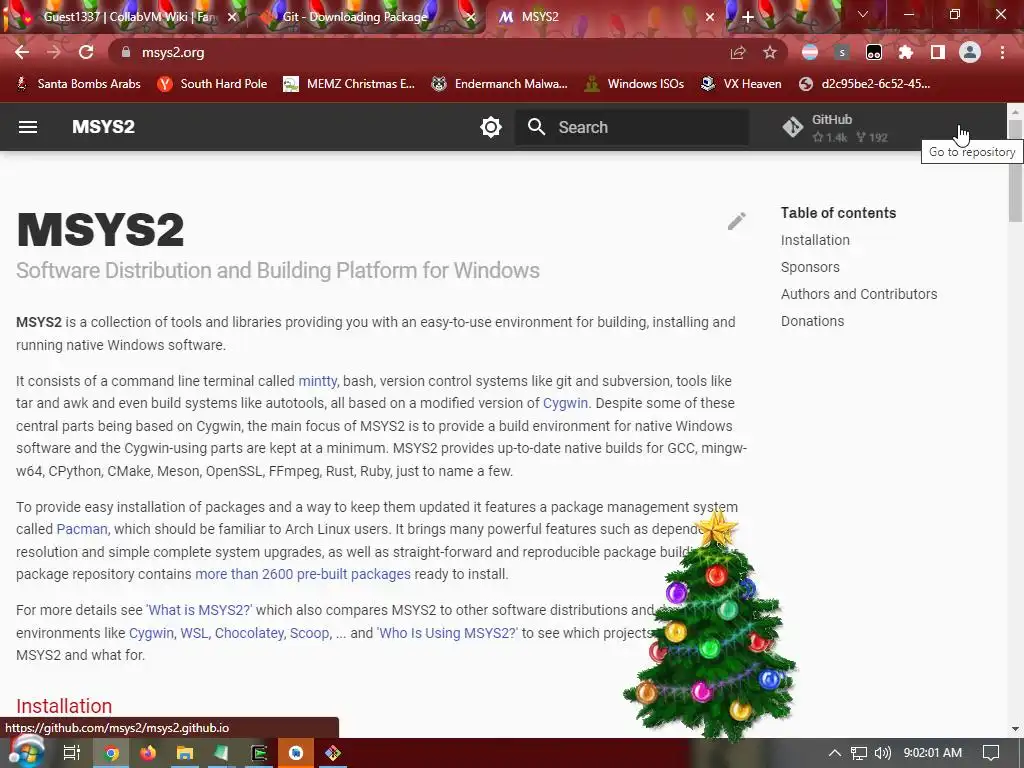Viewport: 1024px width, 768px height.
Task: Open Authors and Contributors section link
Action: [x=859, y=294]
